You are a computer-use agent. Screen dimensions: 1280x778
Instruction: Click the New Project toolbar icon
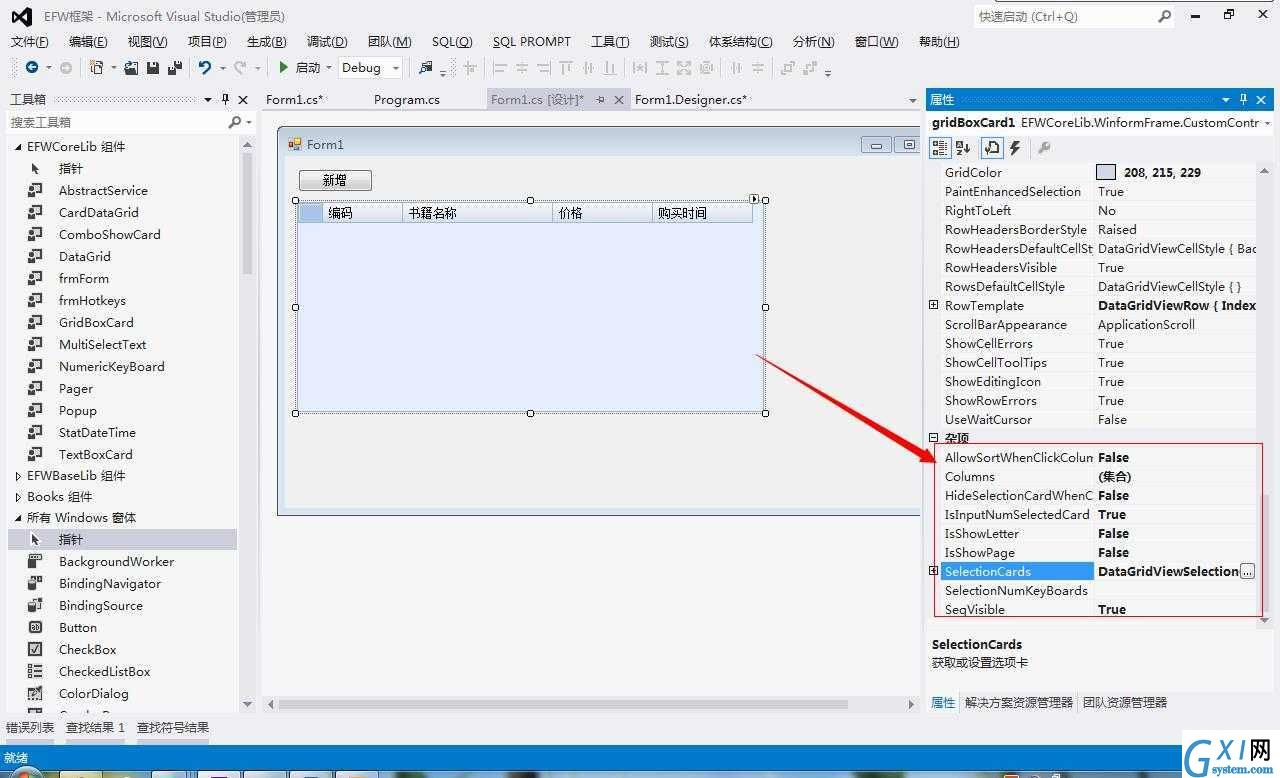(96, 68)
